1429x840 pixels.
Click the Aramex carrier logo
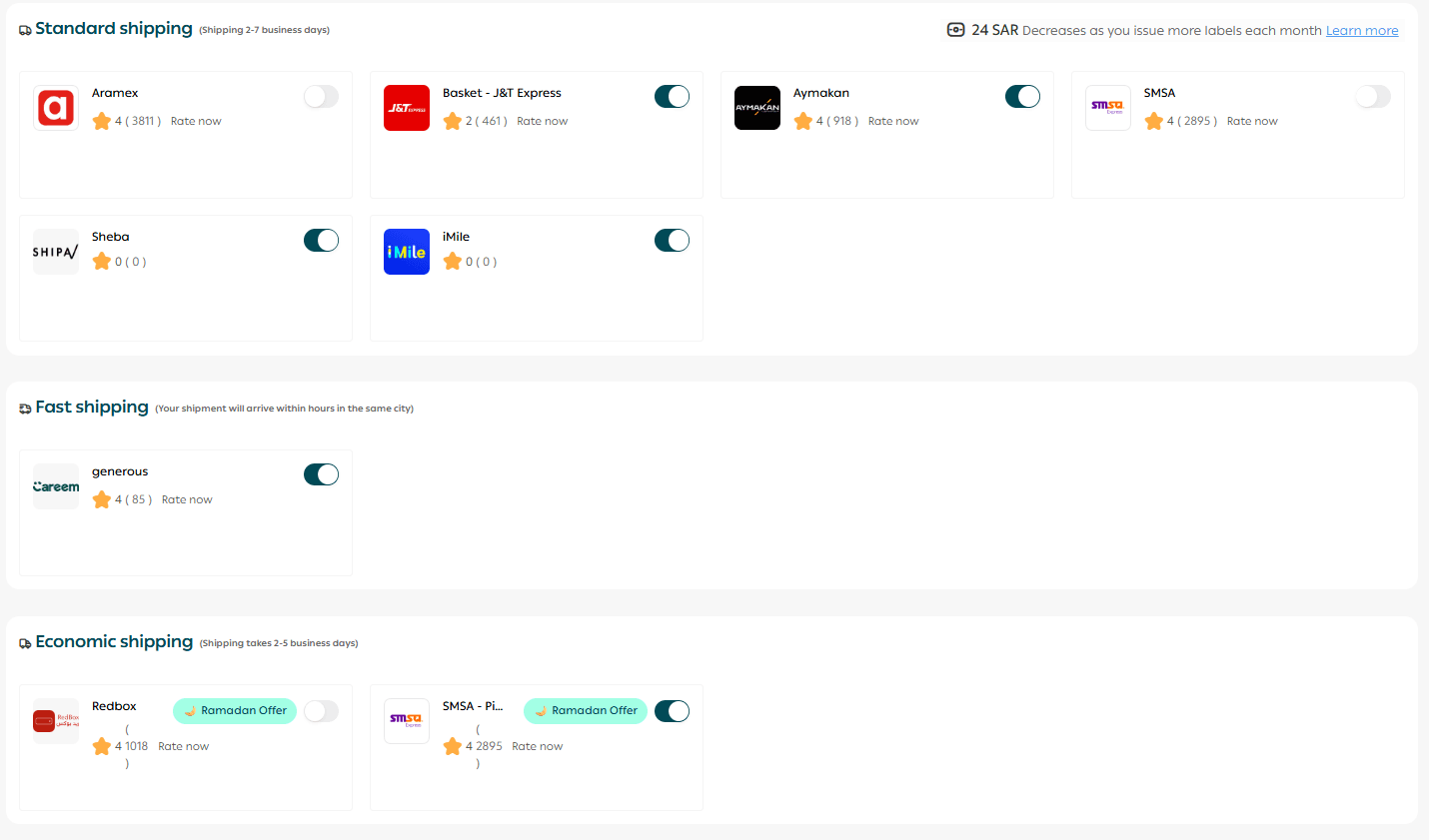pyautogui.click(x=56, y=108)
